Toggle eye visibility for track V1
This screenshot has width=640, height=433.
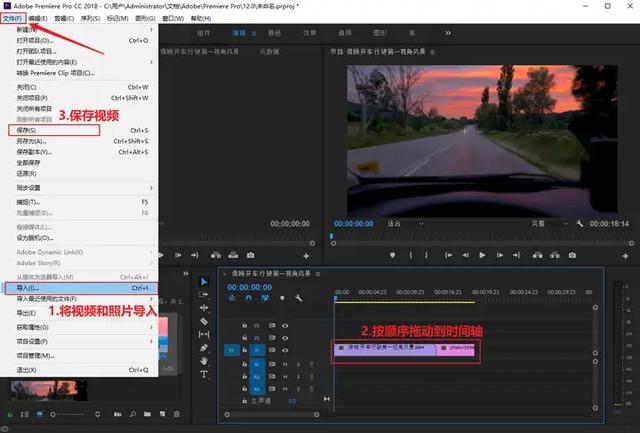coord(285,350)
